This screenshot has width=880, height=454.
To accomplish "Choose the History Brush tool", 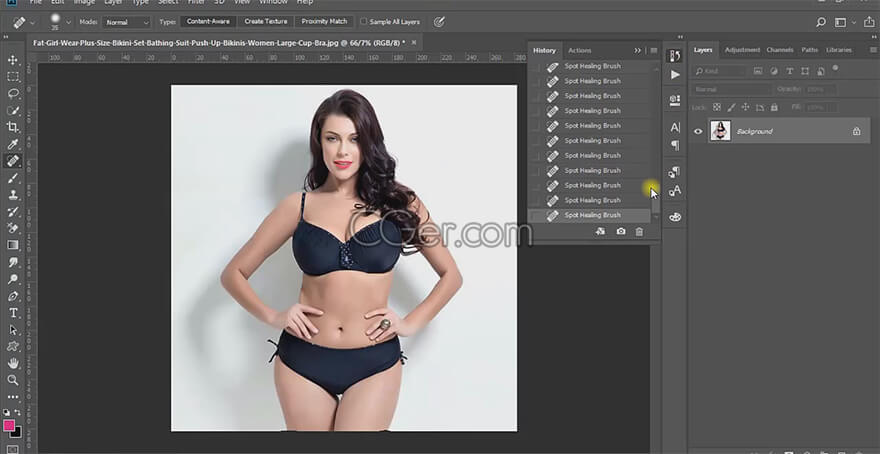I will pyautogui.click(x=13, y=212).
